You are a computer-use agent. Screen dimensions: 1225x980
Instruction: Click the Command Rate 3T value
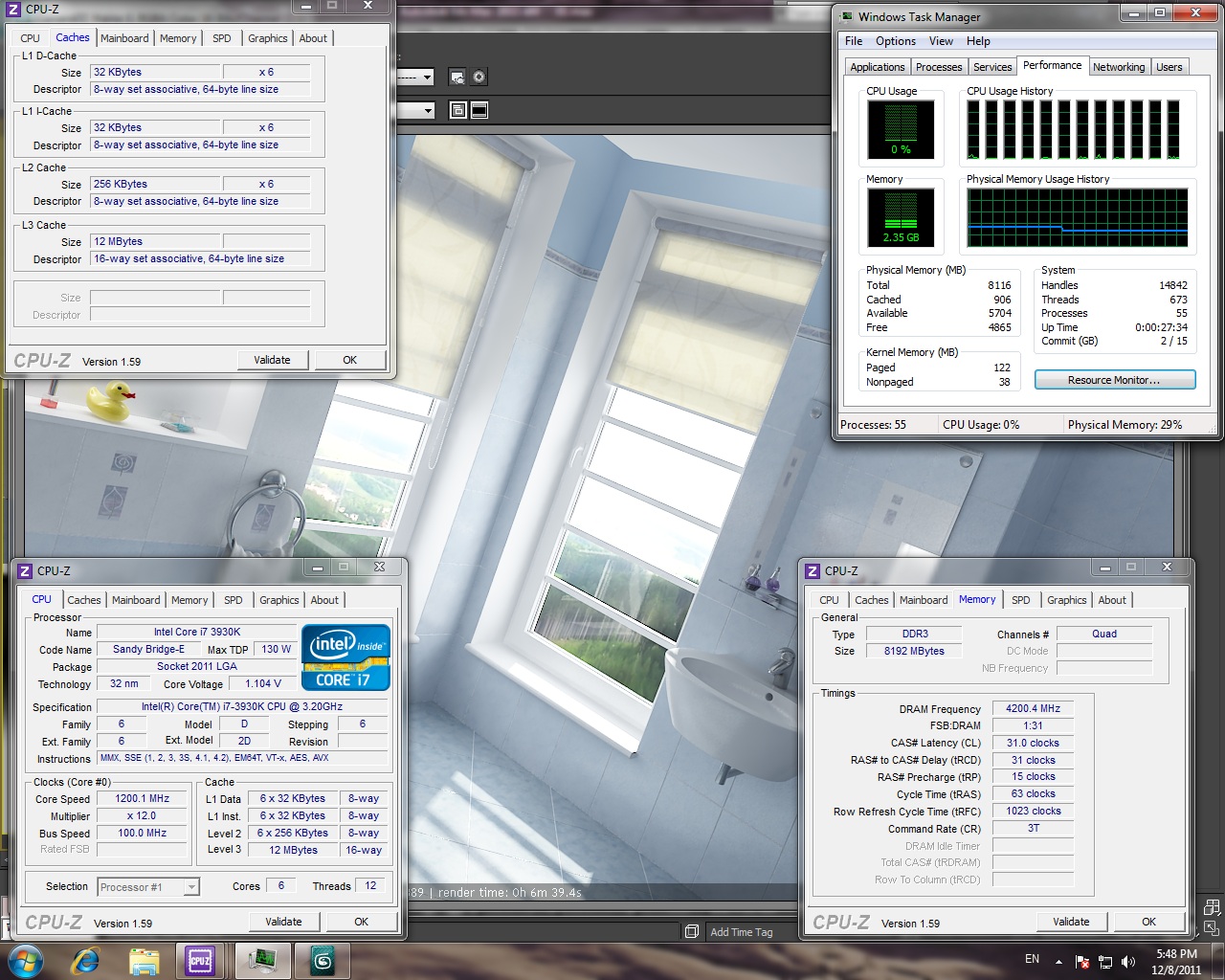(x=1033, y=828)
